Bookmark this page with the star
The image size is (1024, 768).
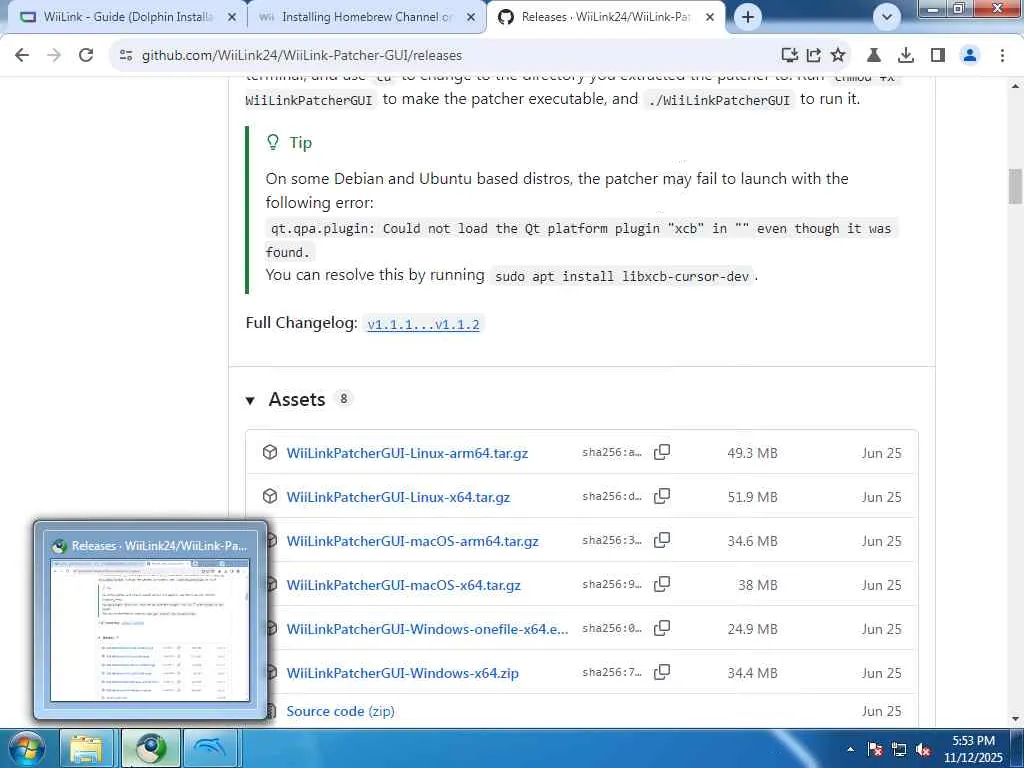tap(838, 55)
